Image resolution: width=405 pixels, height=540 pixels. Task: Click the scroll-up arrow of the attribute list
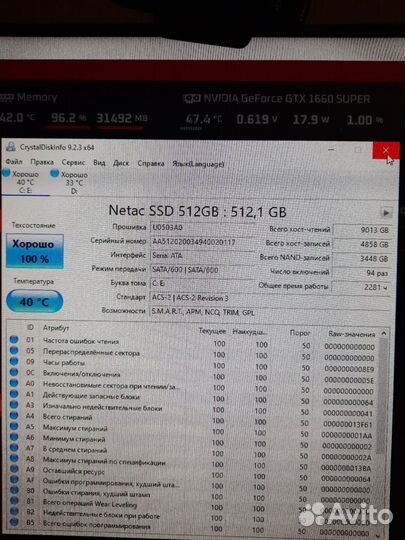pos(383,333)
